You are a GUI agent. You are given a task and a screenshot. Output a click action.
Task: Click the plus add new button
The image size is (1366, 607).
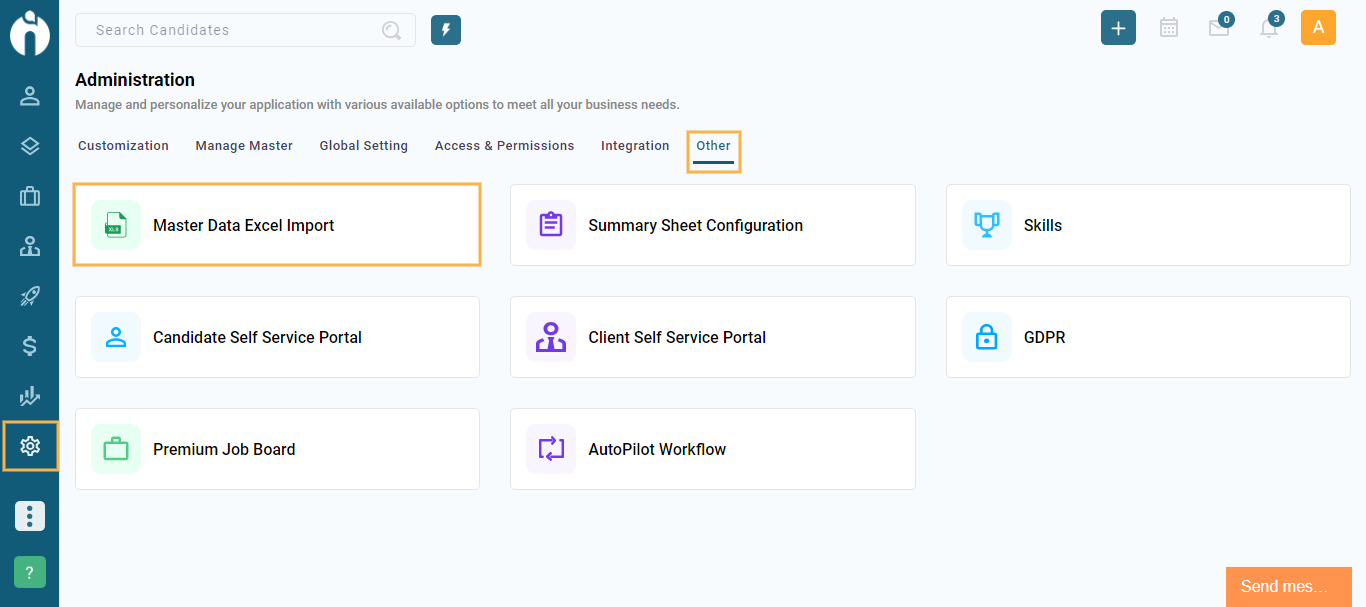1118,28
